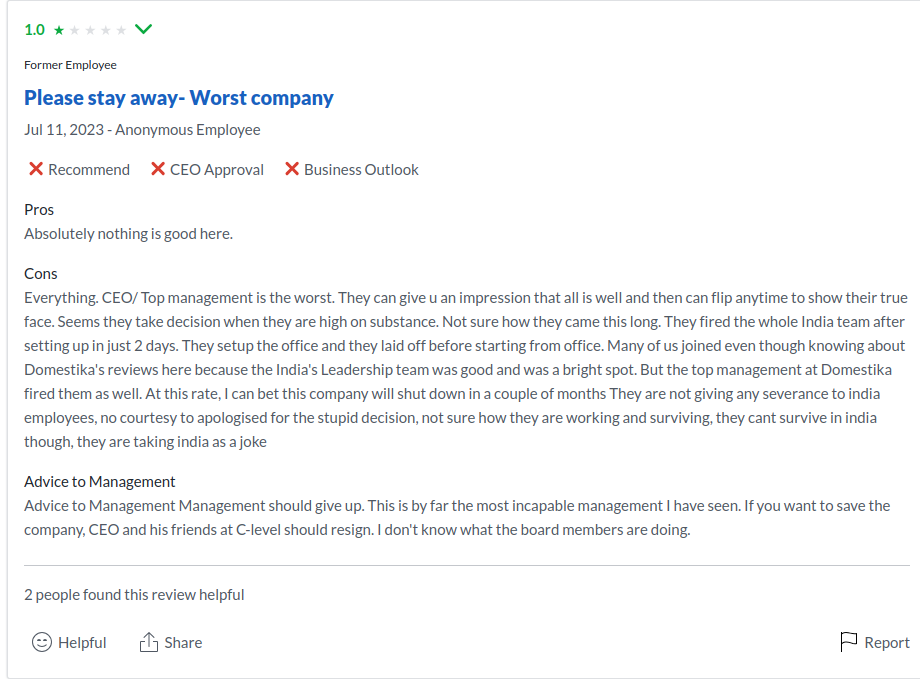Click the Share upload arrow icon
Image resolution: width=920 pixels, height=679 pixels.
point(149,642)
